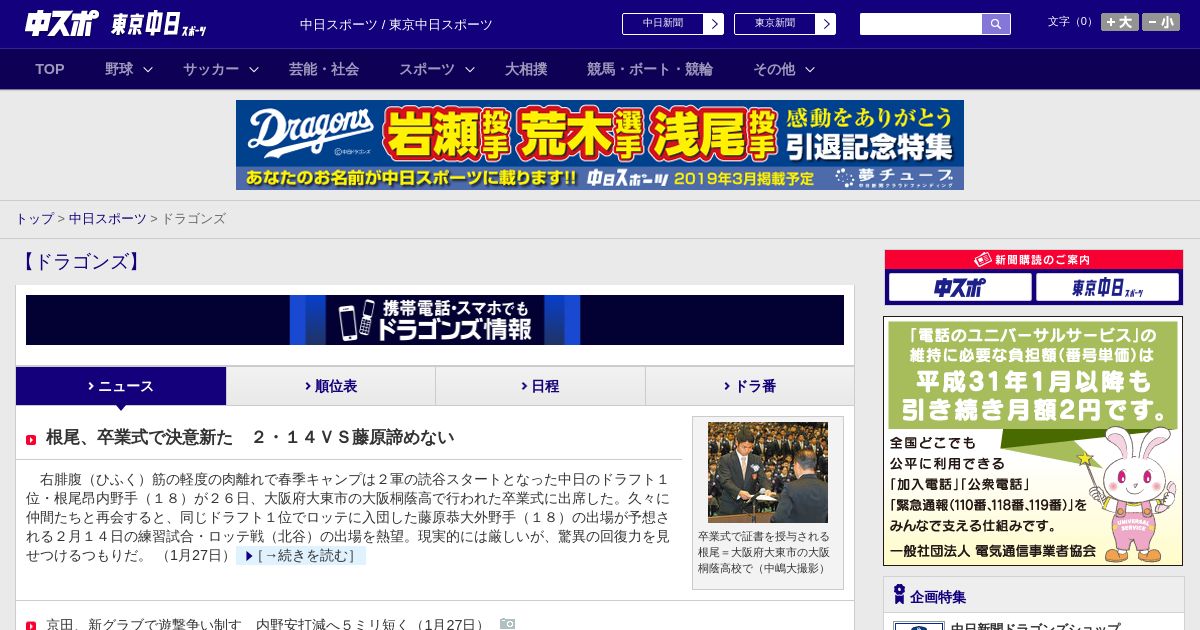The width and height of the screenshot is (1200, 630).
Task: Open the 携帯電話・スマホでもドラゴンズ情報 banner
Action: (435, 320)
